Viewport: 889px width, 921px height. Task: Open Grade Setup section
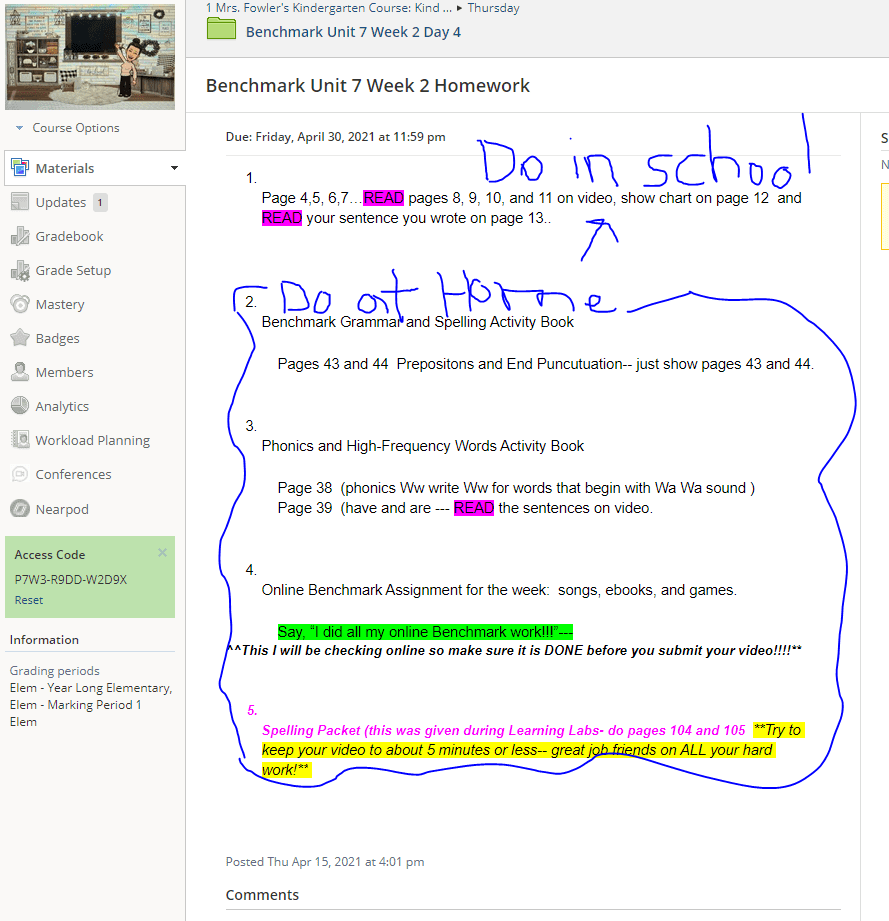(x=73, y=271)
